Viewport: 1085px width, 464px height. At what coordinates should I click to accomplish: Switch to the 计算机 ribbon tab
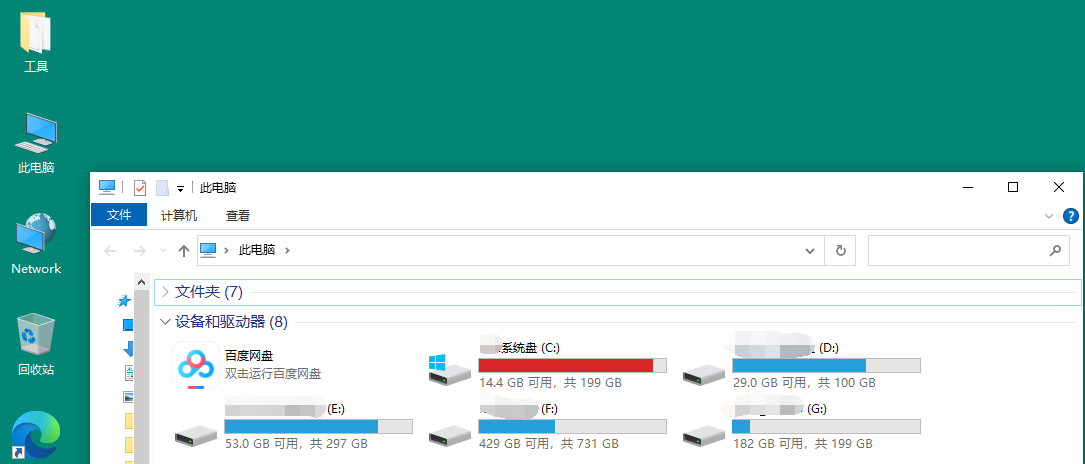(x=179, y=215)
